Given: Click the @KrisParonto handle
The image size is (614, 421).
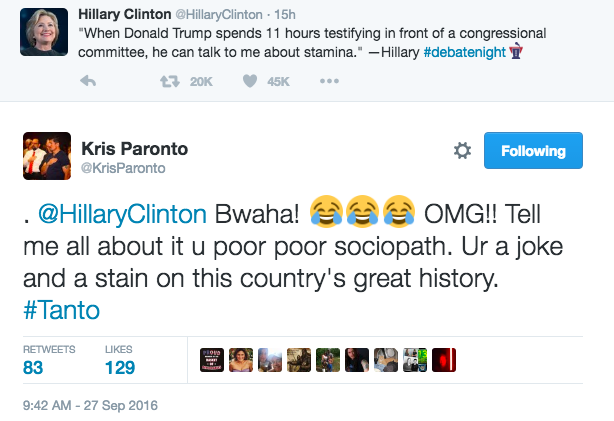Looking at the screenshot, I should (123, 168).
